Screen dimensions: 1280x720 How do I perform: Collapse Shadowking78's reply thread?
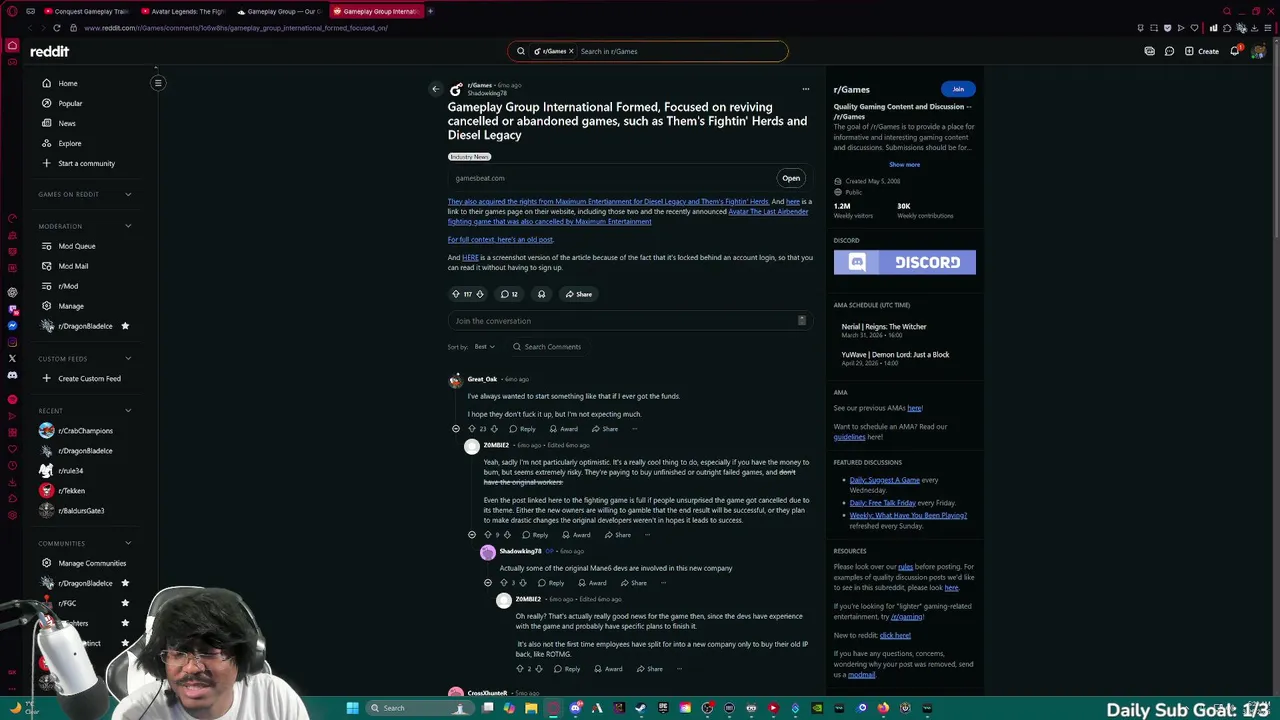pyautogui.click(x=488, y=583)
